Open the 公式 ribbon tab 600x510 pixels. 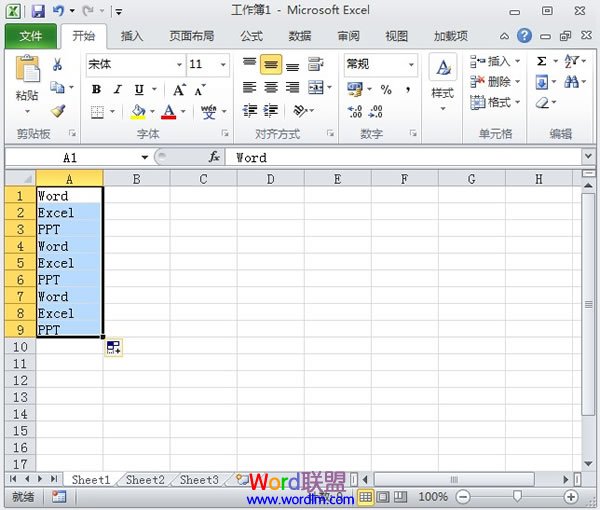pyautogui.click(x=251, y=36)
